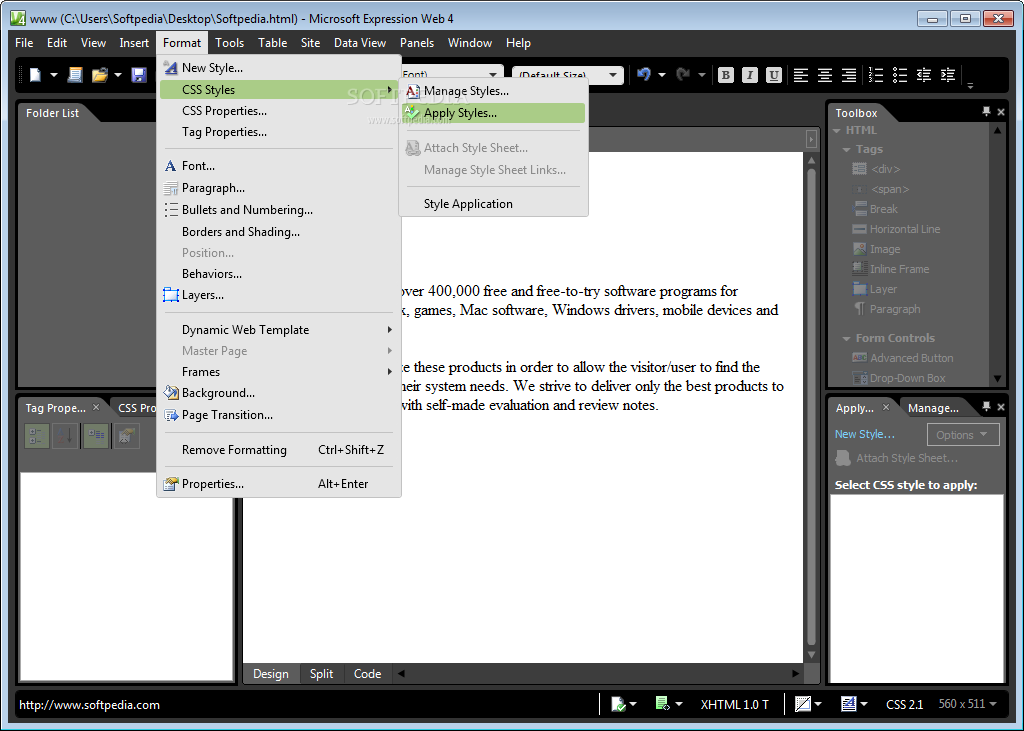Viewport: 1024px width, 731px height.
Task: Select Layer in the Toolbox
Action: 874,289
